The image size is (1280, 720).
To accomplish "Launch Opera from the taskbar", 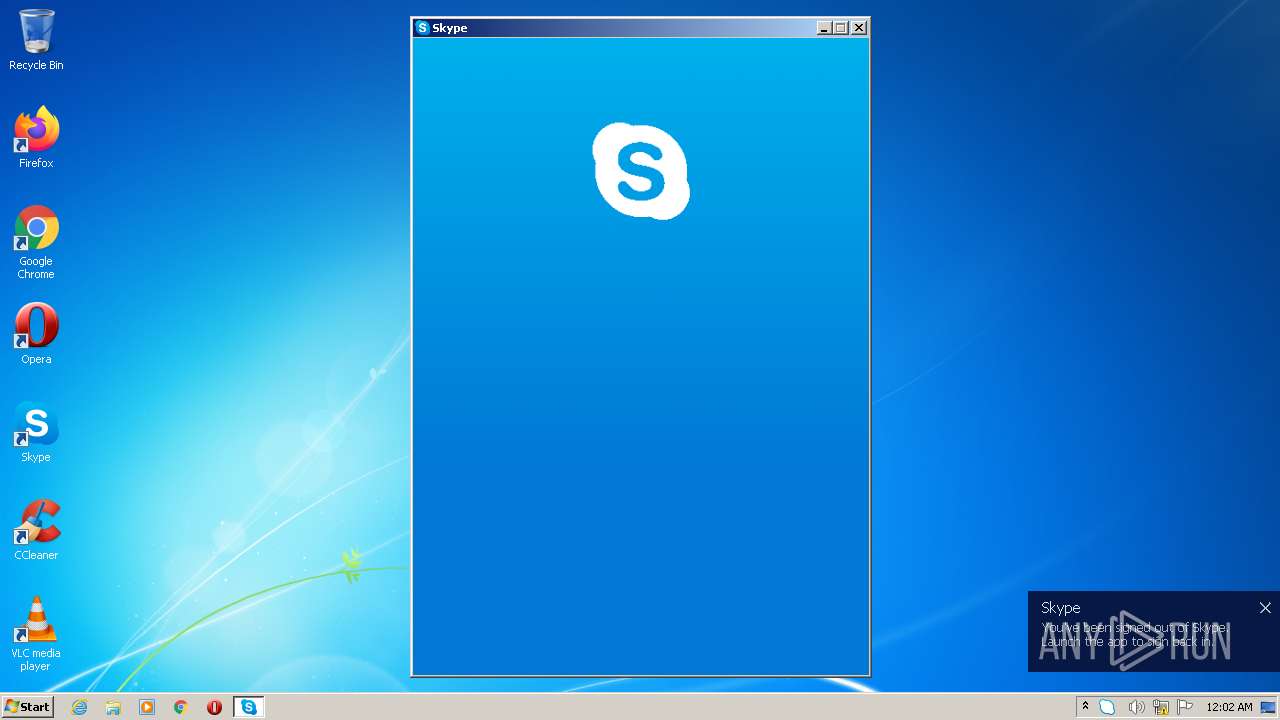I will point(214,707).
